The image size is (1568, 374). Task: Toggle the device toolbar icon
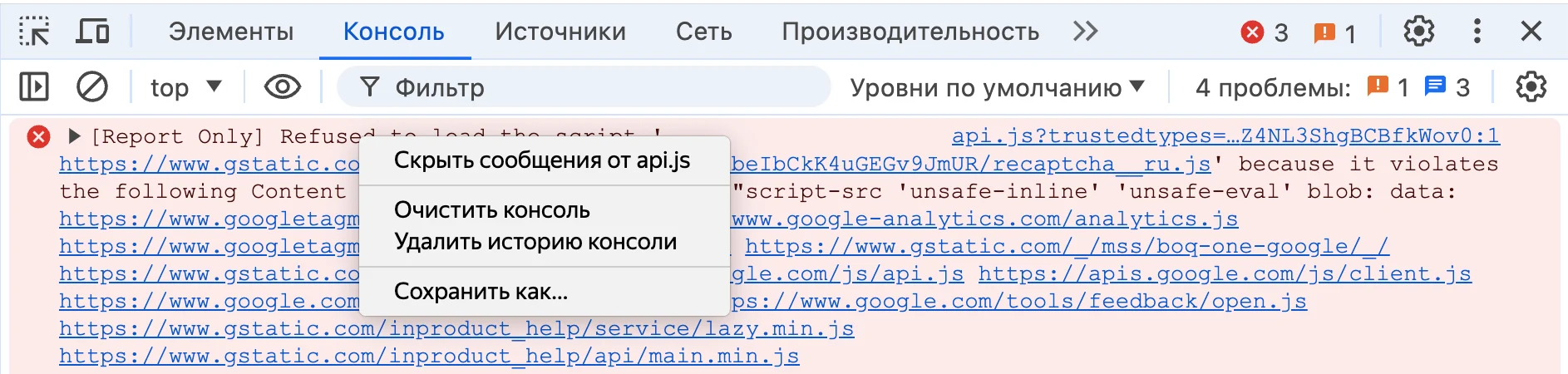[x=92, y=32]
